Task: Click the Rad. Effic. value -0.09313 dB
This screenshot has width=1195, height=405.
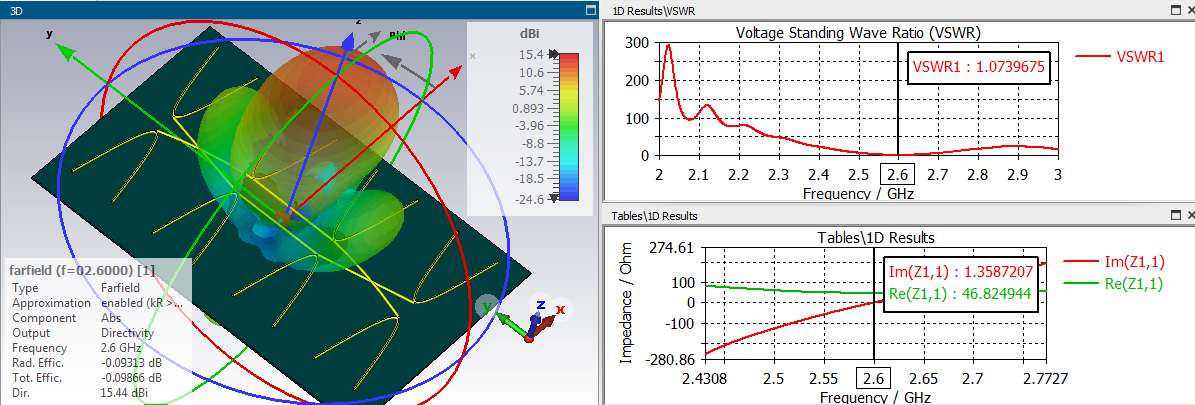Action: [131, 363]
